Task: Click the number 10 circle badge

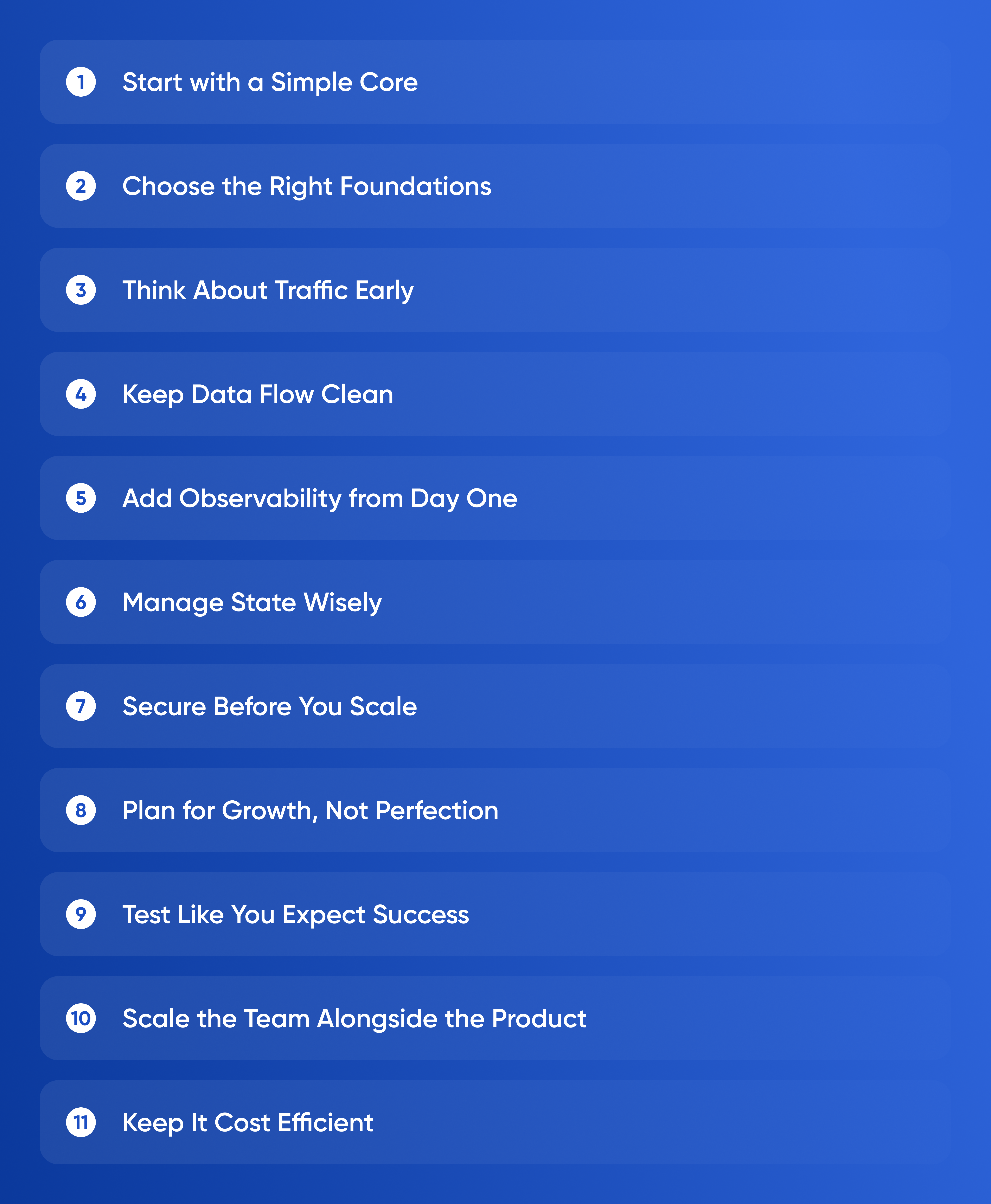Action: point(81,1018)
